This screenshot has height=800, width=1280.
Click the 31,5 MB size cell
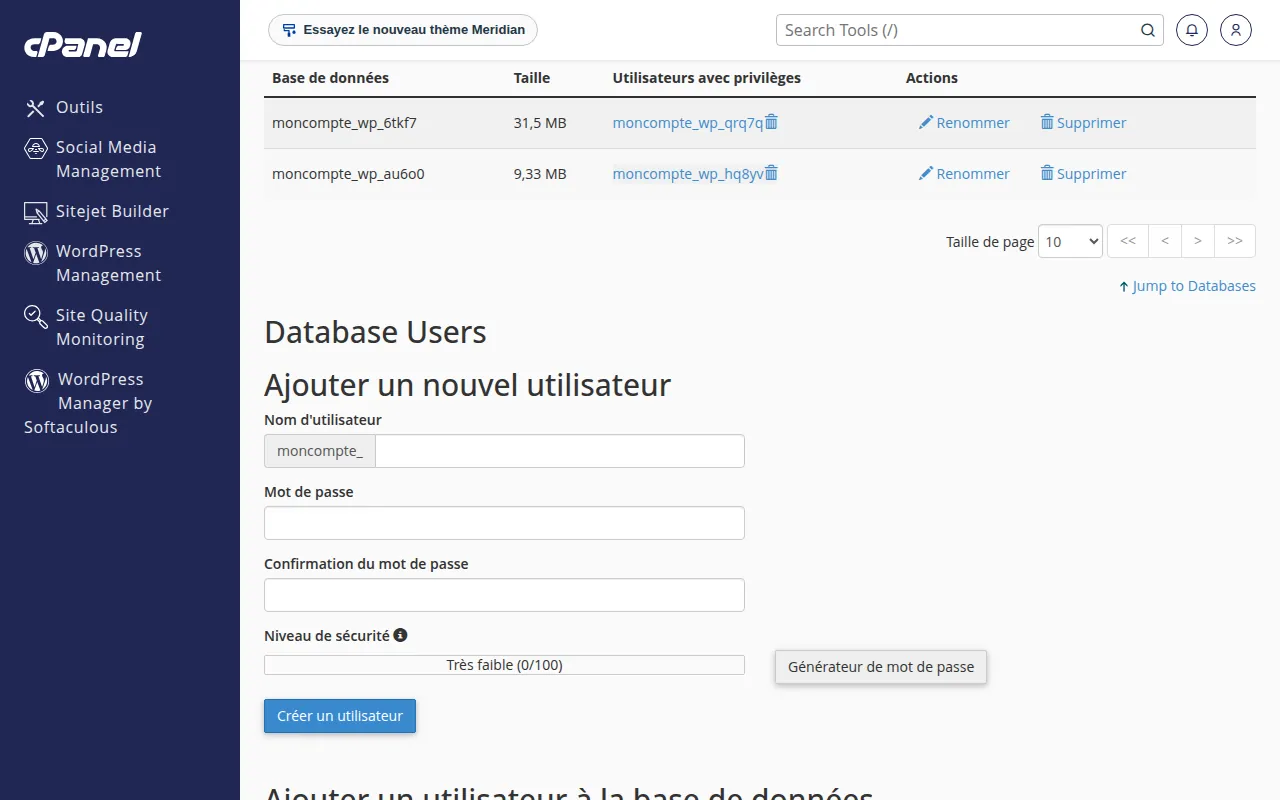click(x=540, y=123)
